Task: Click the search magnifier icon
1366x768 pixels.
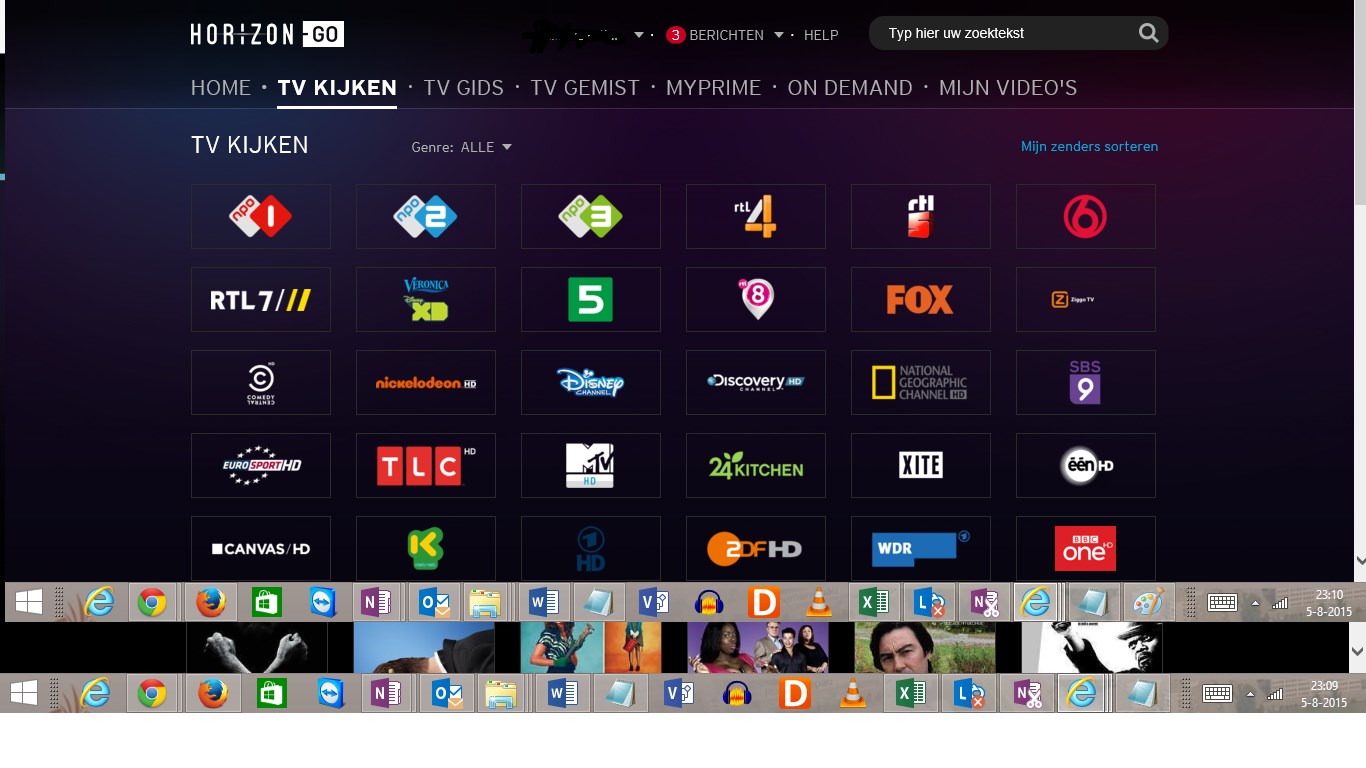Action: 1147,32
